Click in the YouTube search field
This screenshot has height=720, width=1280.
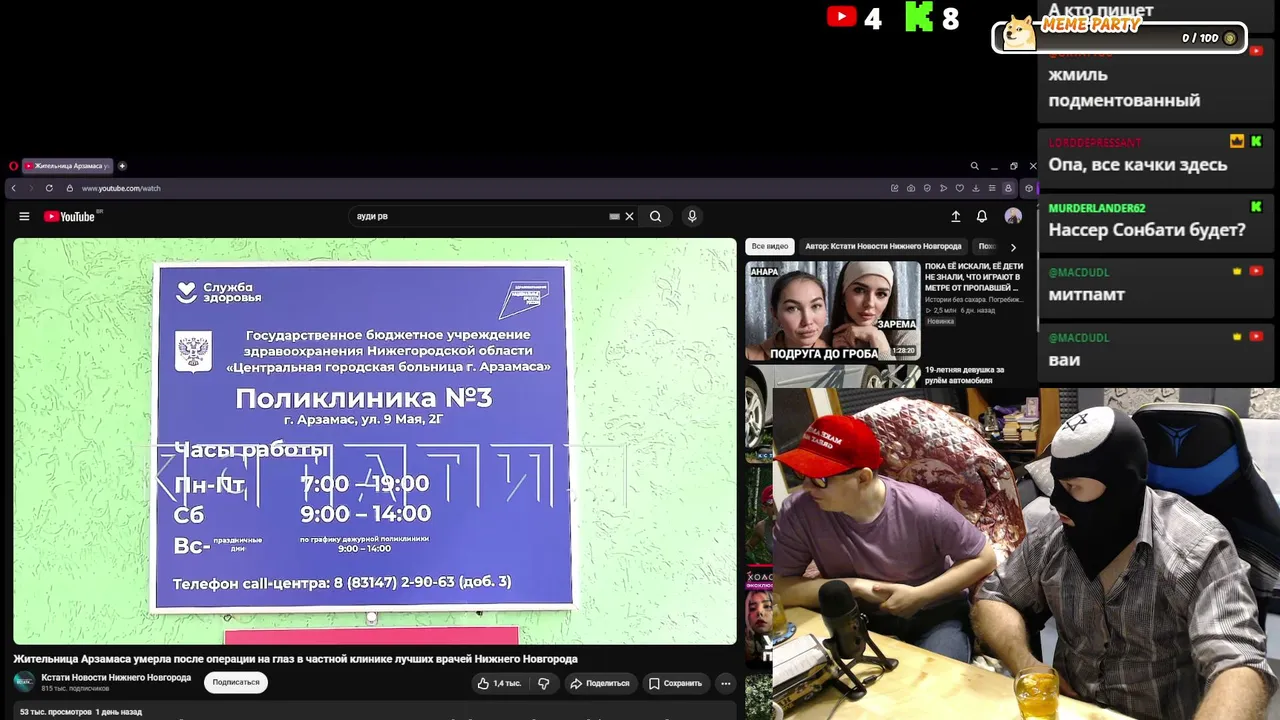click(x=480, y=216)
